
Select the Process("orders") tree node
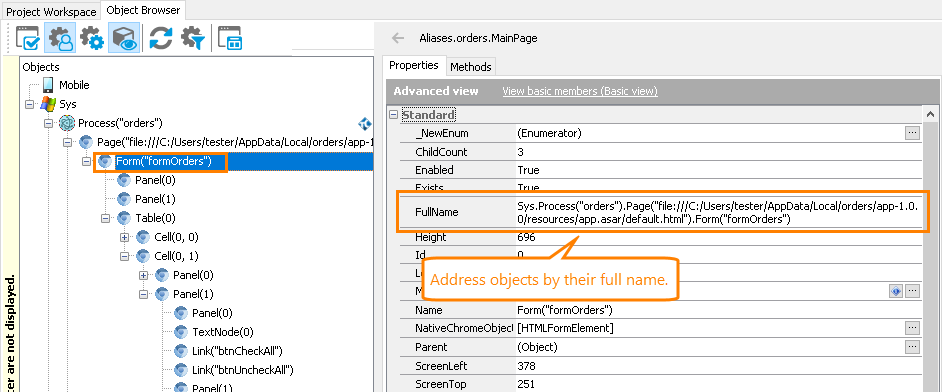click(120, 124)
